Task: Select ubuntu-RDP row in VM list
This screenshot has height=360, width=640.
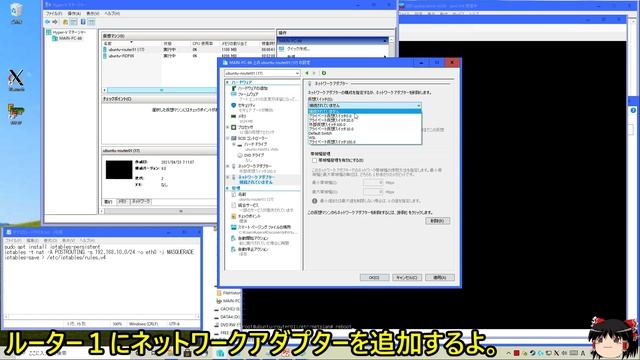Action: click(x=189, y=56)
